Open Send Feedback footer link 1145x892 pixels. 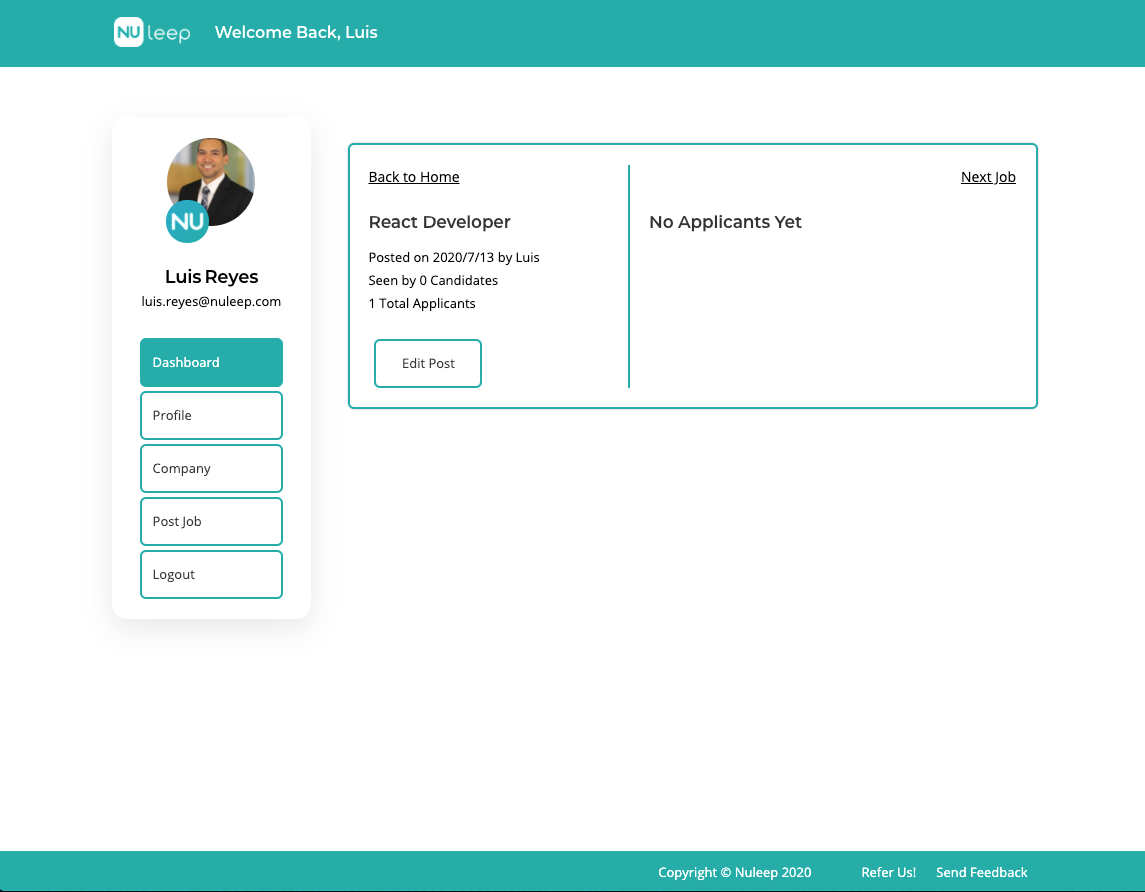tap(981, 872)
